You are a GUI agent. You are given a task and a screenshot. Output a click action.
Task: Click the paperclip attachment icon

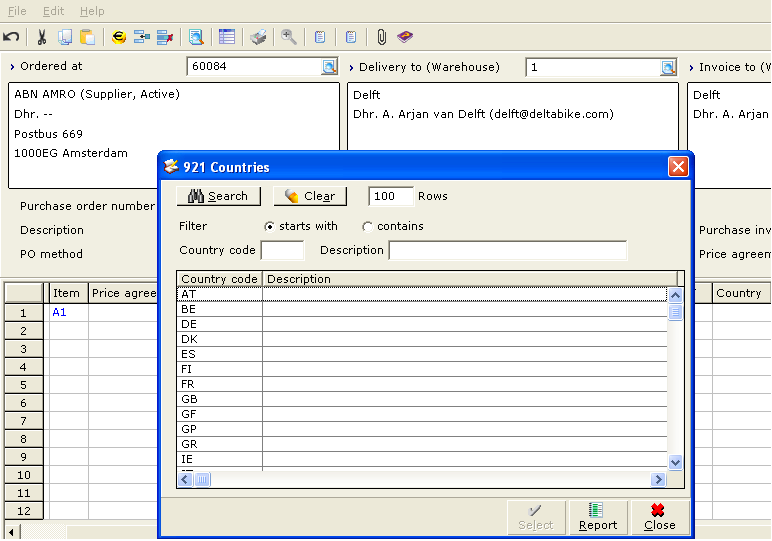[381, 37]
